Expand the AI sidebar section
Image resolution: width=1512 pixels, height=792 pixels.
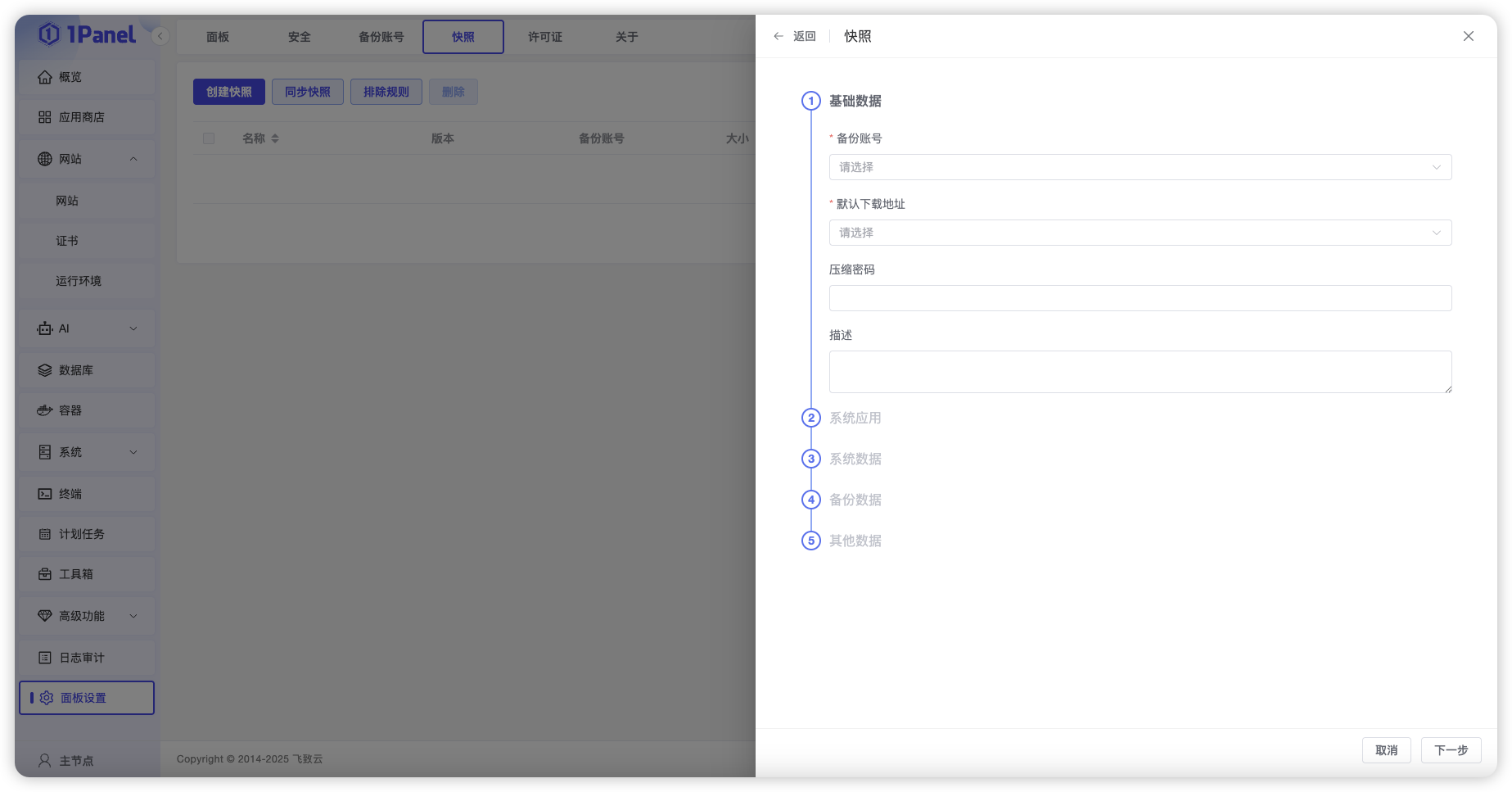133,328
